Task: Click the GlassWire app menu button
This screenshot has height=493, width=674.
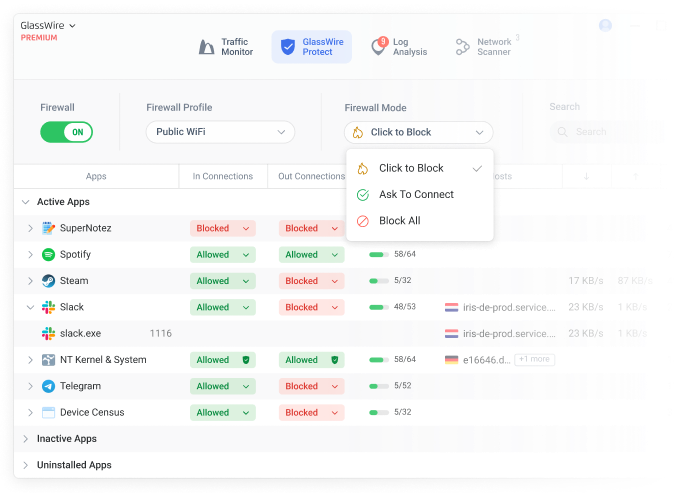Action: click(x=48, y=25)
